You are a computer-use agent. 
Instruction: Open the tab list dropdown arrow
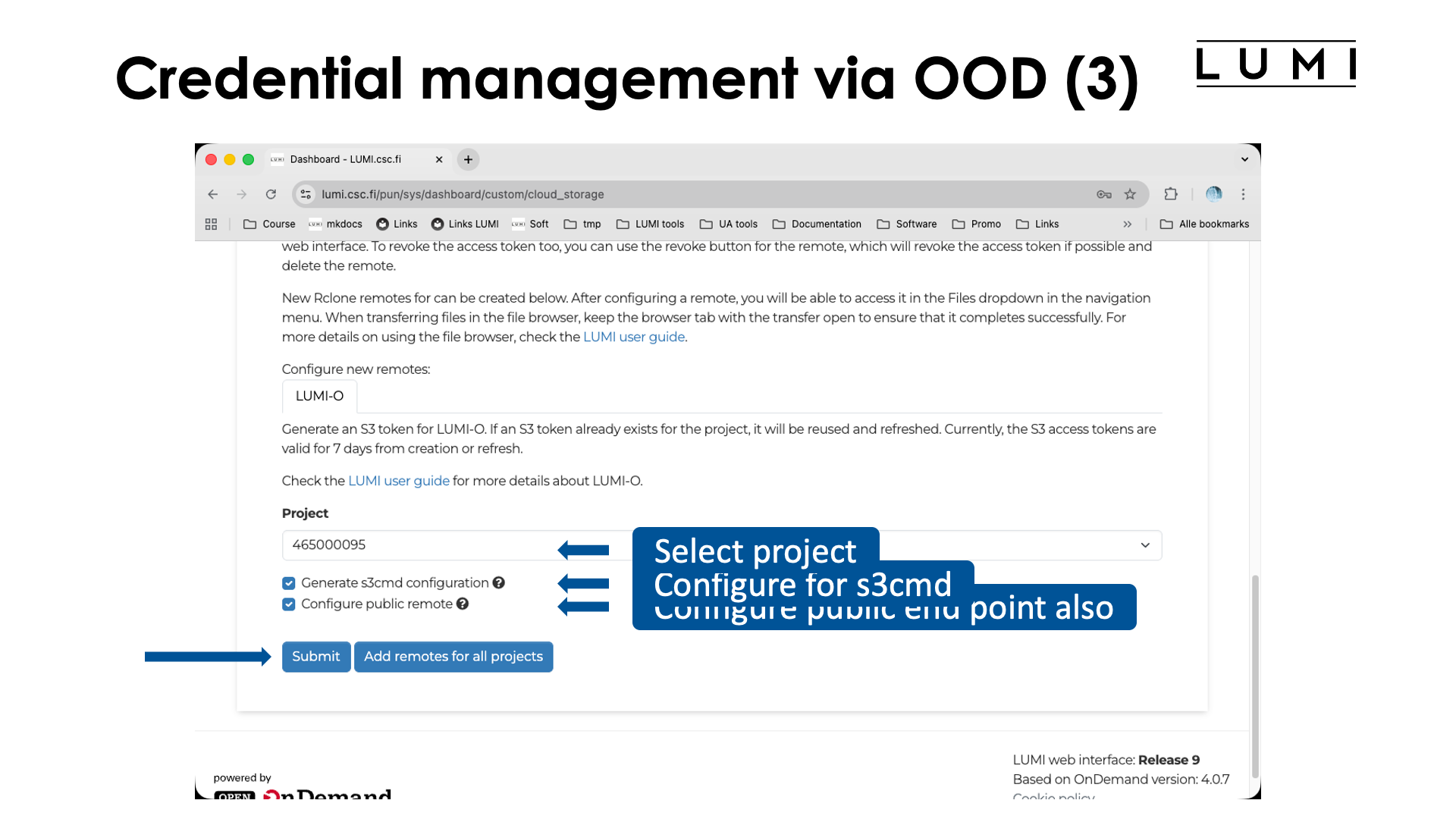pos(1244,159)
